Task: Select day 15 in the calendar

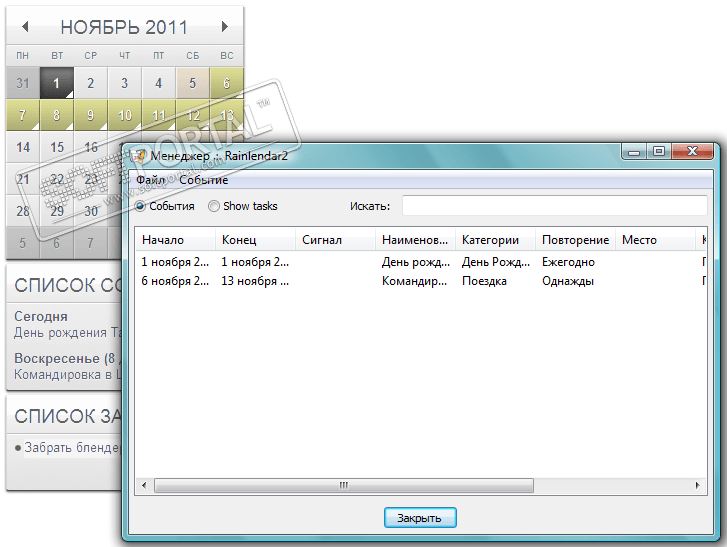Action: pos(57,147)
